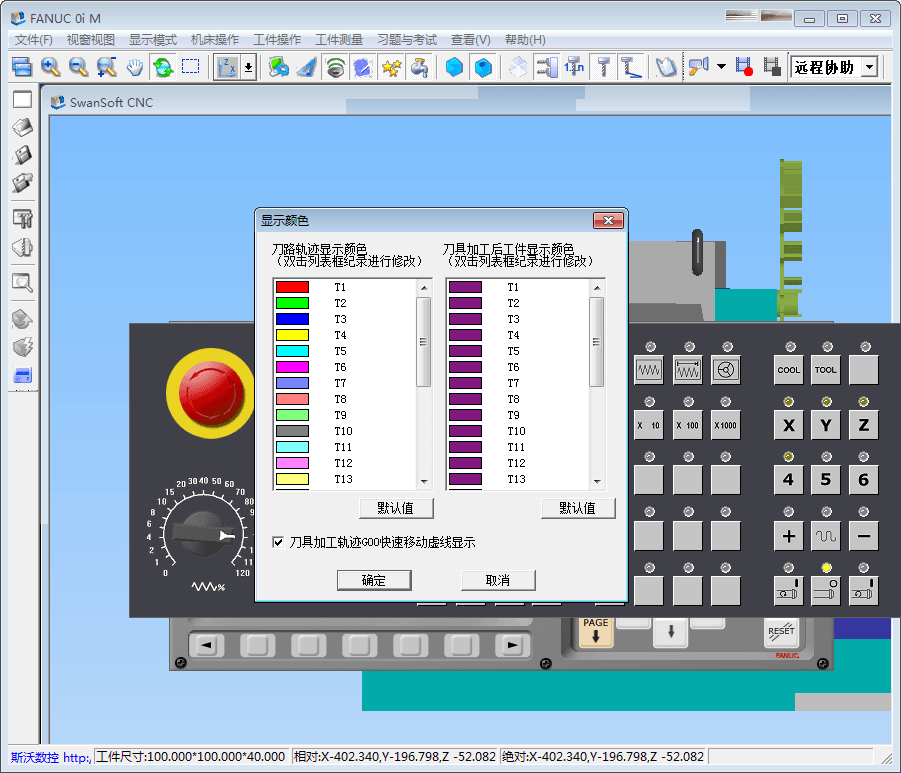Toggle the X 10 increment key
The image size is (901, 773).
649,425
